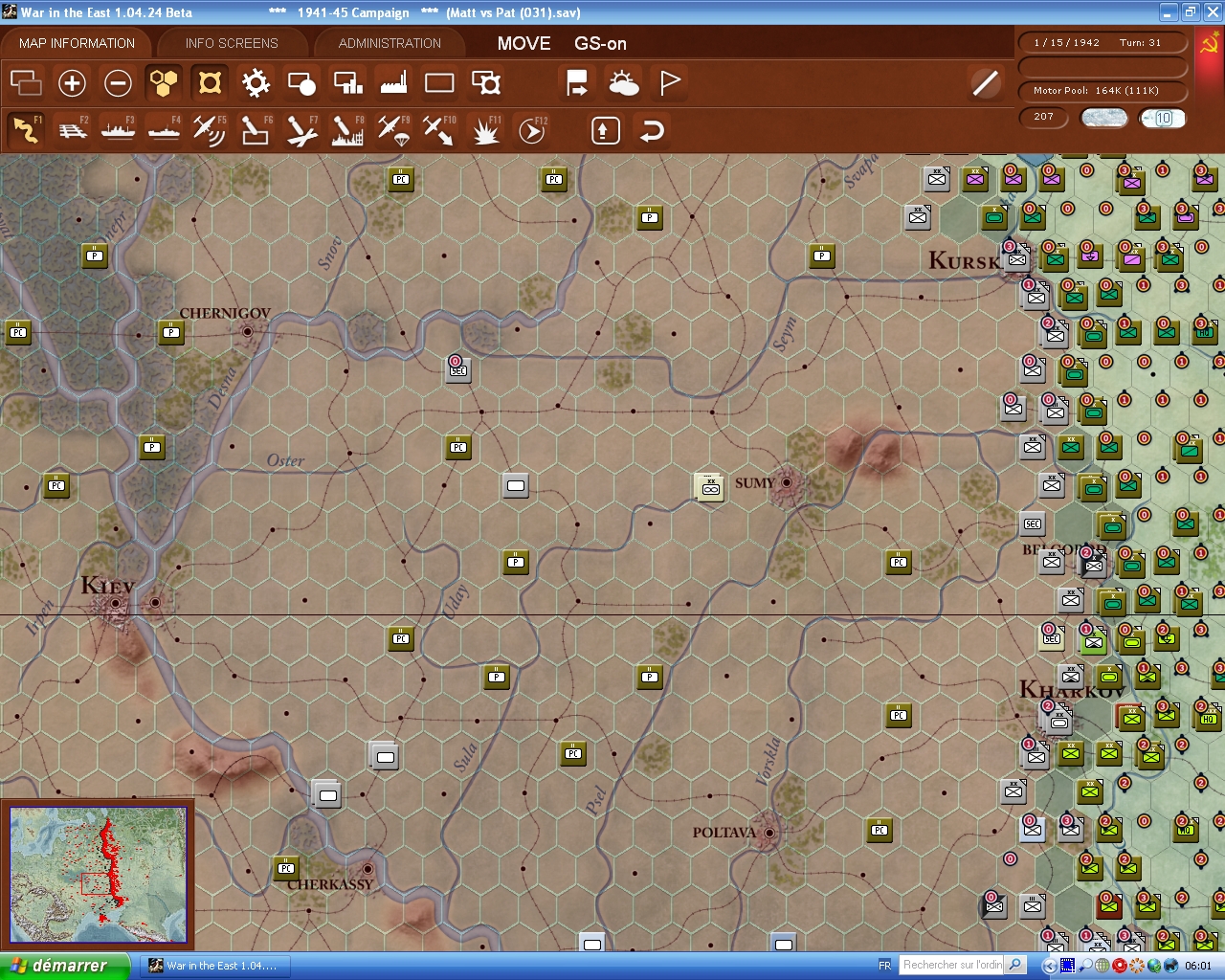Zoom in with the plus icon
The width and height of the screenshot is (1225, 980).
click(x=72, y=83)
